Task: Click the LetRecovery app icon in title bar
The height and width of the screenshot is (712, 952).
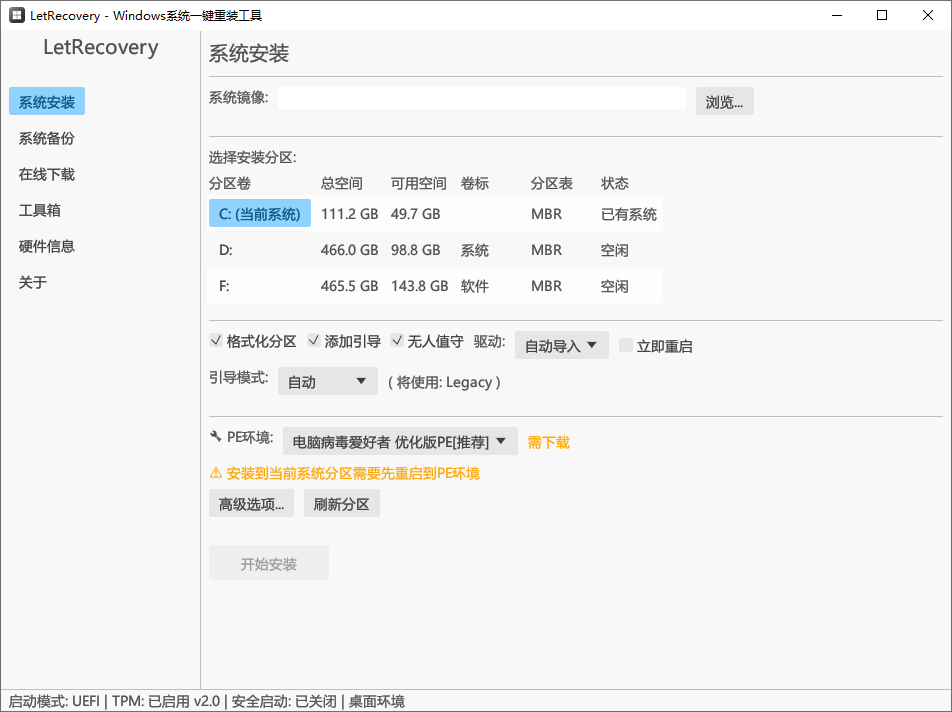Action: [14, 15]
